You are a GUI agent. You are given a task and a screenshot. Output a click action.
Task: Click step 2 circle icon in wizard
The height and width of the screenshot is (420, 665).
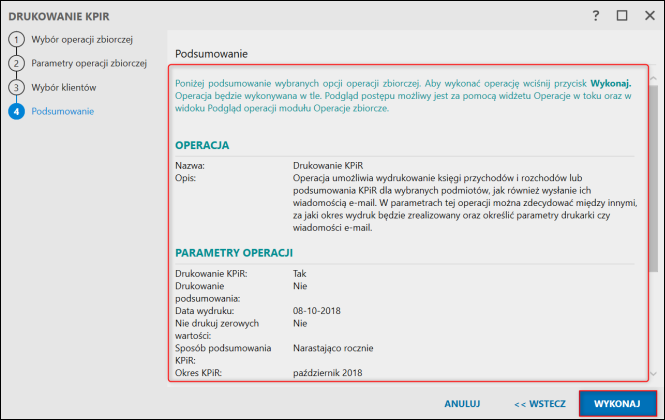16,64
